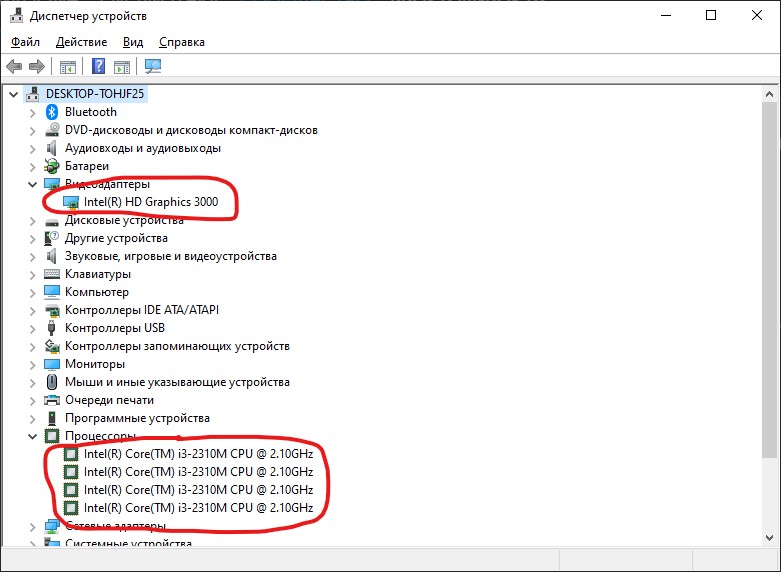Screen dimensions: 781x572
Task: Select the Видеоадаптеры label
Action: [107, 184]
